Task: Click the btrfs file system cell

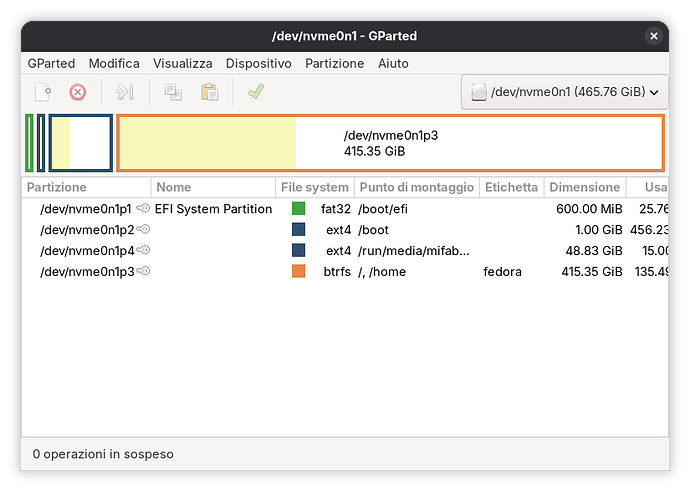Action: click(x=337, y=271)
